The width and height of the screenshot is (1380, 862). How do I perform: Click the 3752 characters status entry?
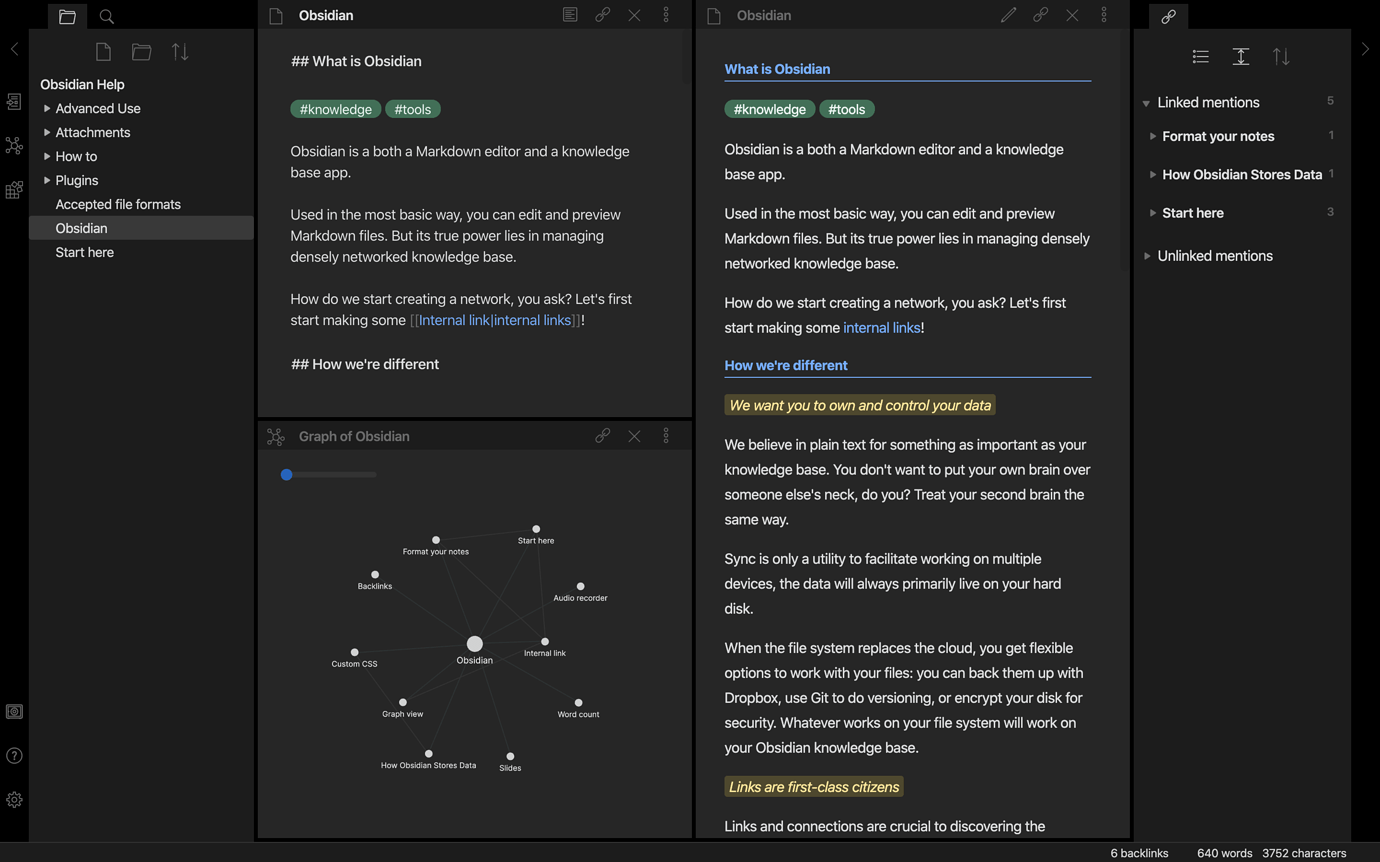point(1304,853)
